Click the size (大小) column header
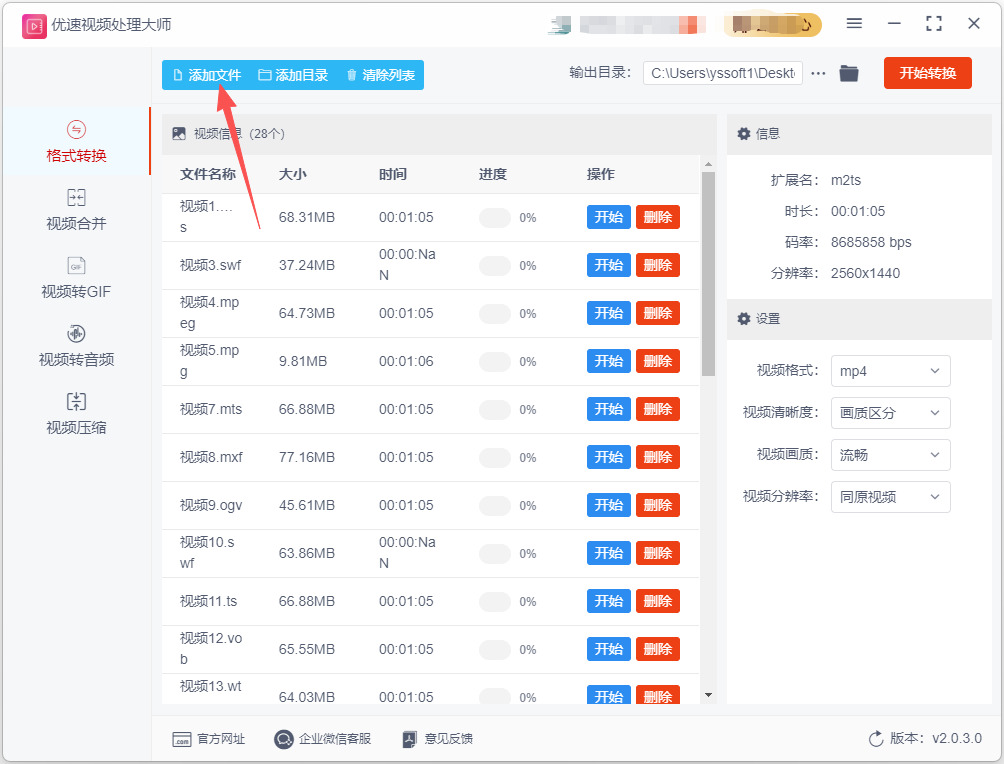The height and width of the screenshot is (764, 1004). point(293,174)
